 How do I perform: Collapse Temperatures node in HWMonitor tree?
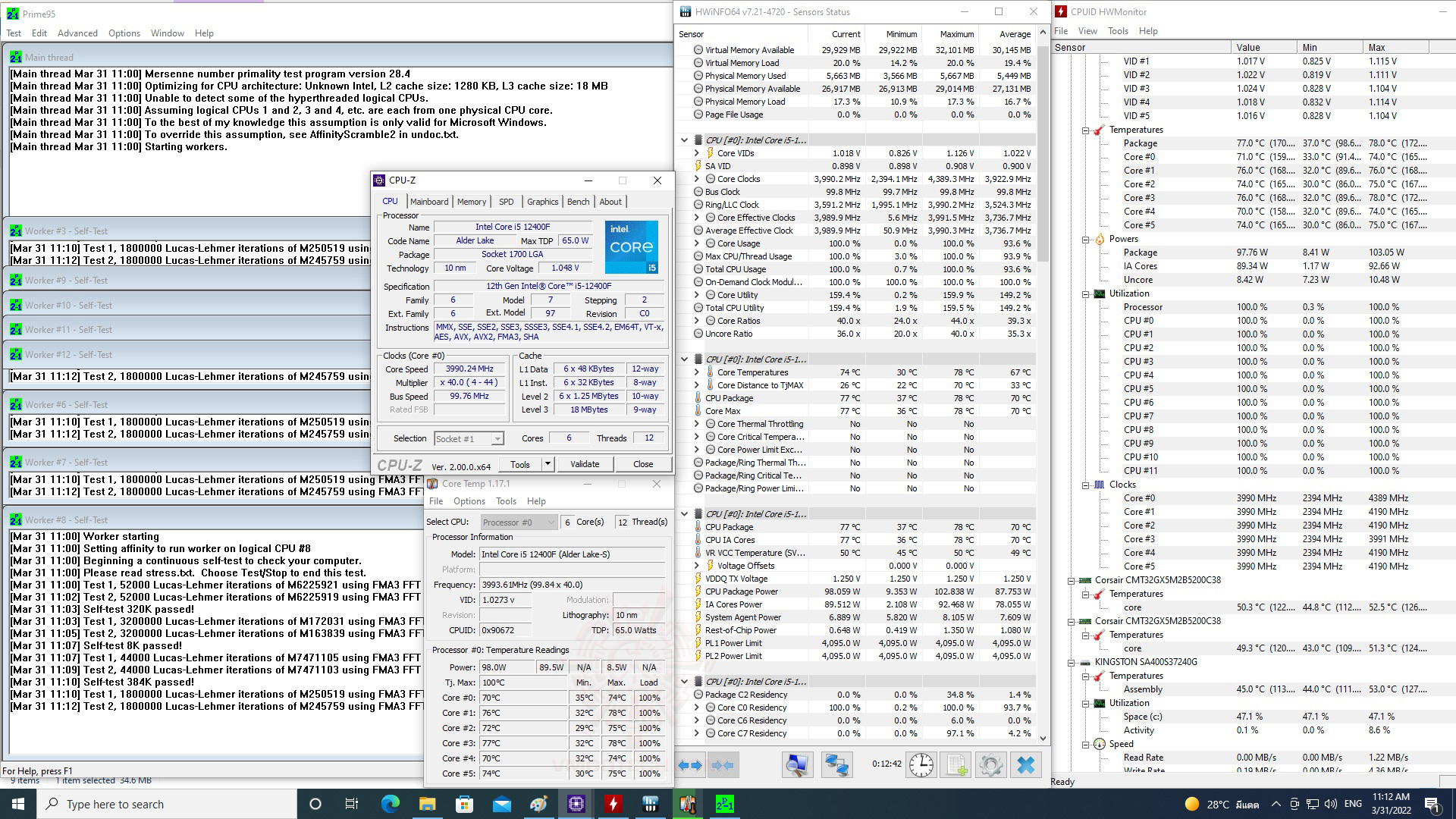click(1085, 130)
